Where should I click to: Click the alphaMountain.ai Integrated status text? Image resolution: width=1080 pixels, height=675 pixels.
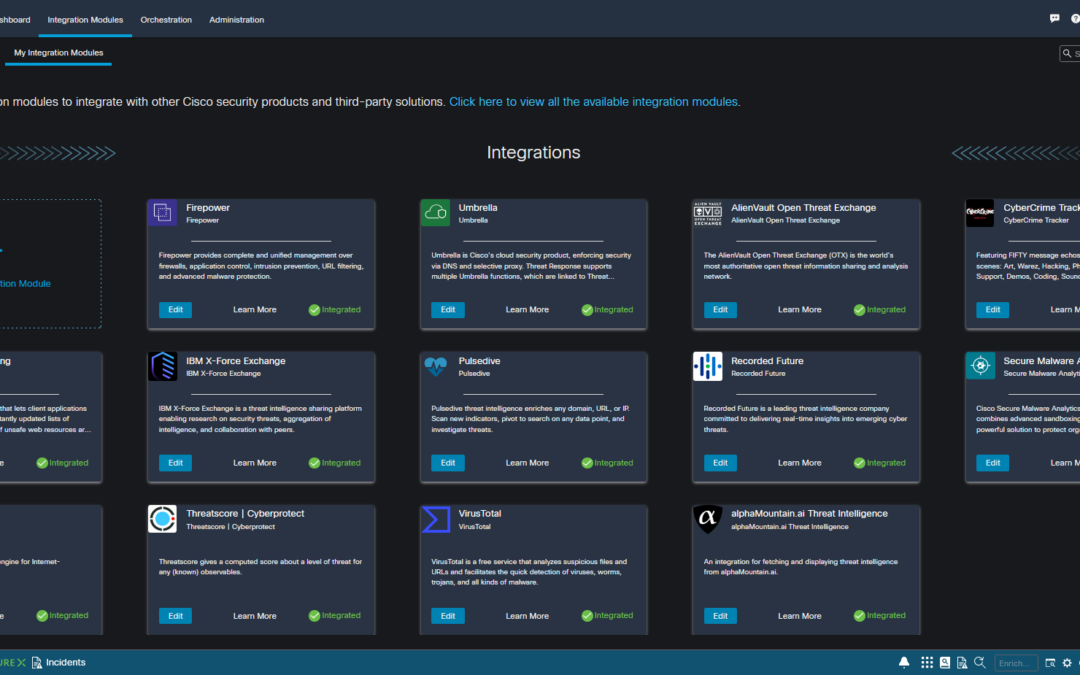(886, 616)
